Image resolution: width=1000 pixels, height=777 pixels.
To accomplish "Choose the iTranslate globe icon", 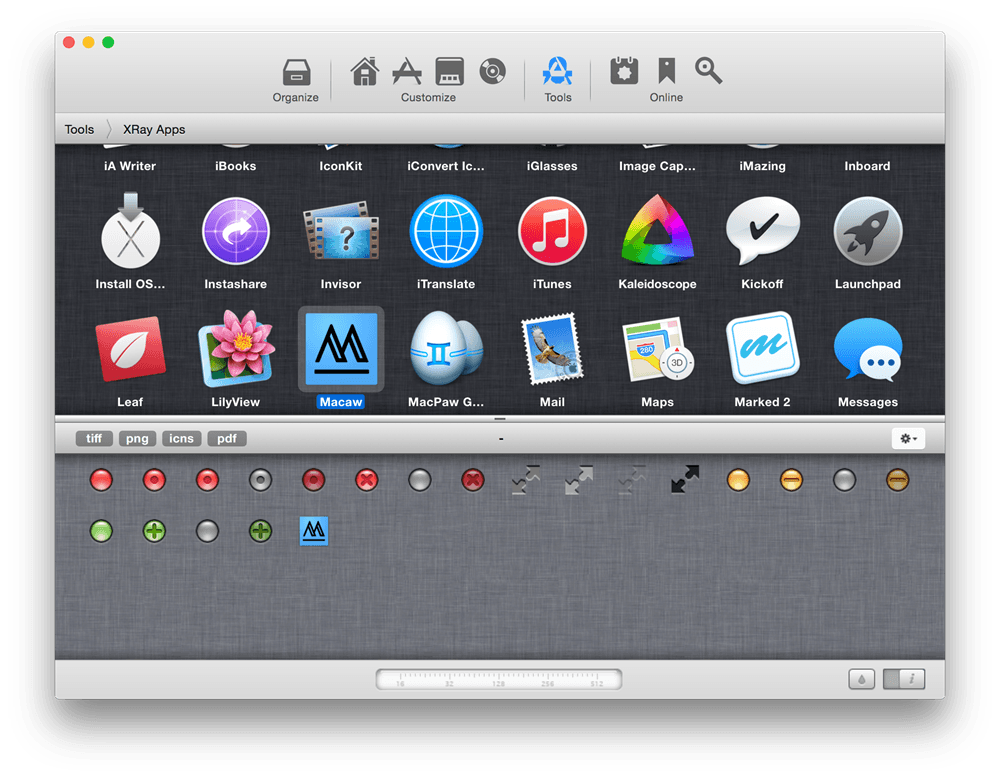I will (446, 231).
